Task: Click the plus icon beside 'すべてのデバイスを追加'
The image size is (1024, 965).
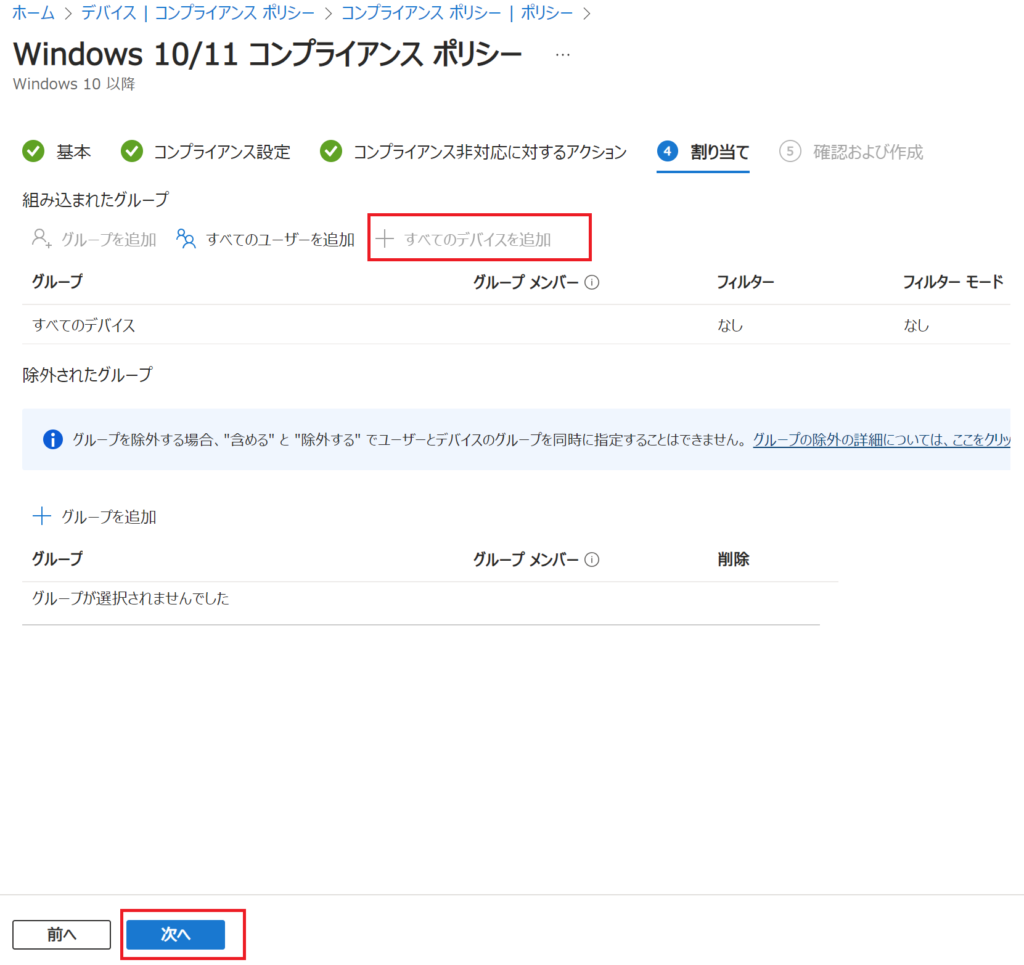Action: (x=383, y=239)
